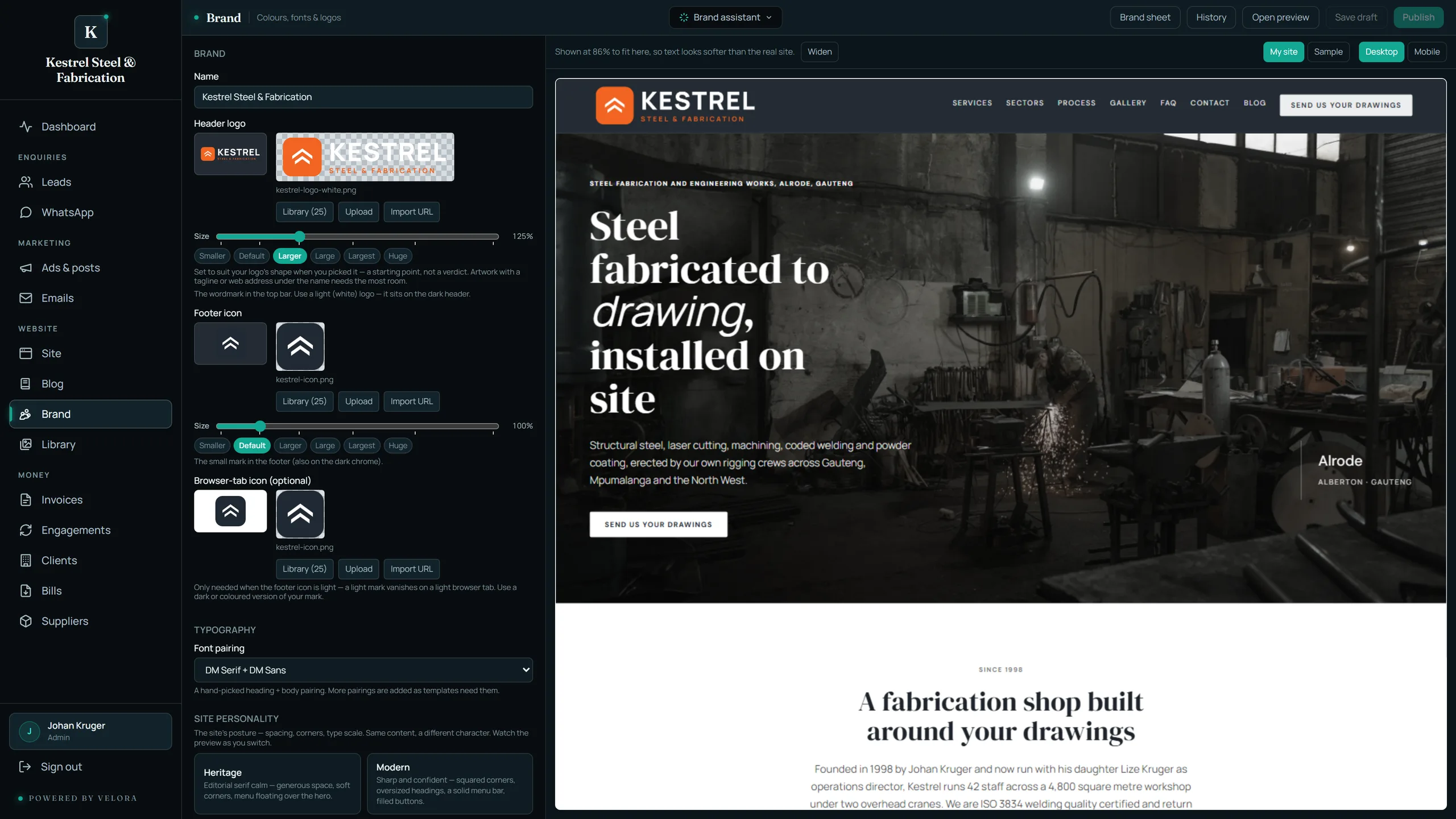Open Suppliers via the box icon
This screenshot has width=1456, height=819.
click(x=26, y=621)
